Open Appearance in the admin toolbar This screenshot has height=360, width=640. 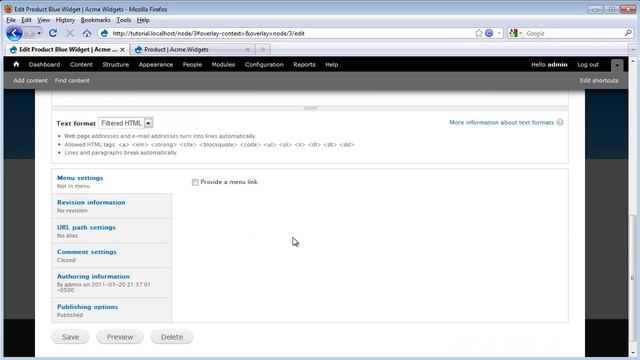(156, 64)
